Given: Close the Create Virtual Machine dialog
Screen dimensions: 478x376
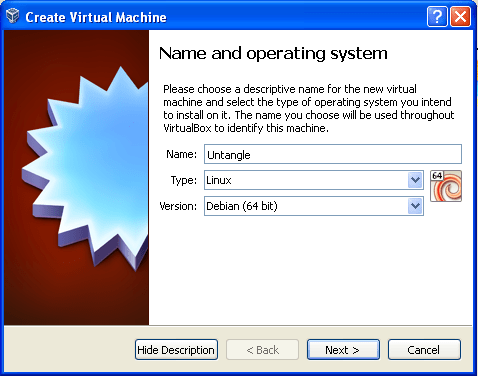Looking at the screenshot, I should click(x=460, y=16).
